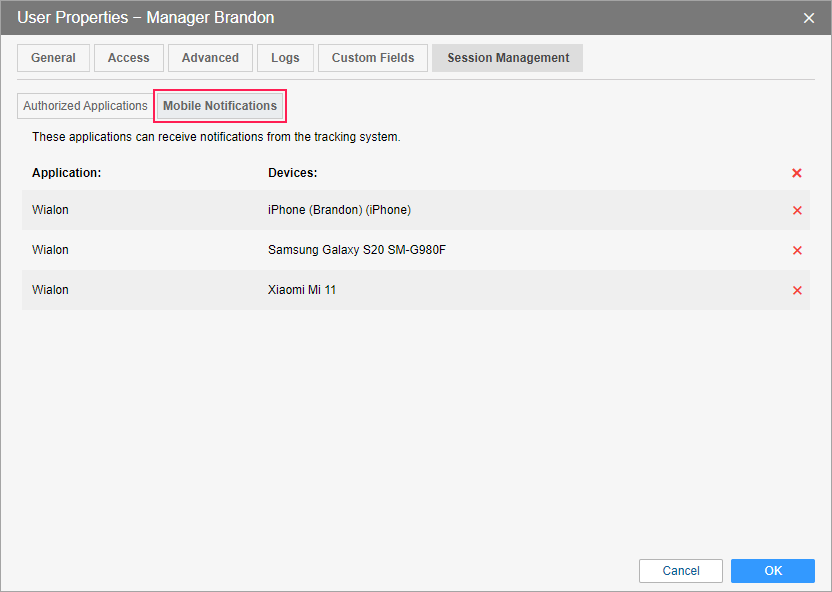Click the Session Management tab
This screenshot has height=592, width=832.
pos(508,58)
